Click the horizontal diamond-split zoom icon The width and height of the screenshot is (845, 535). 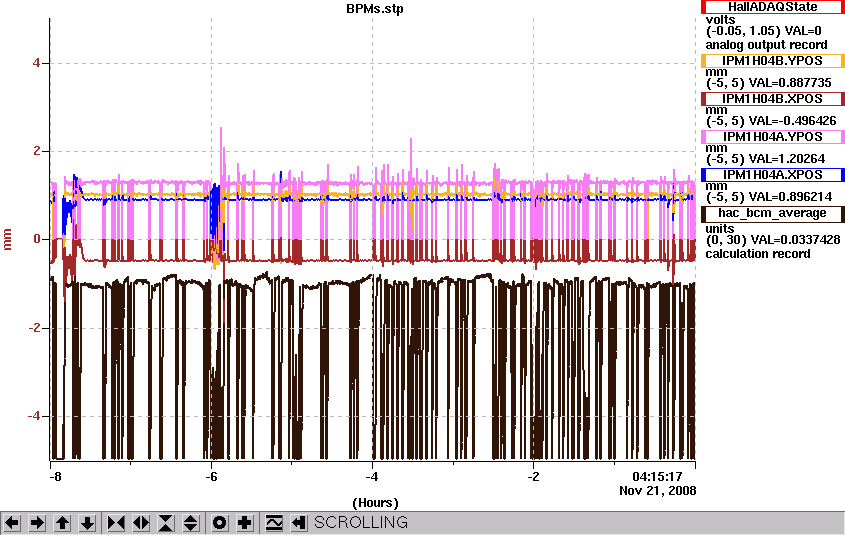141,523
